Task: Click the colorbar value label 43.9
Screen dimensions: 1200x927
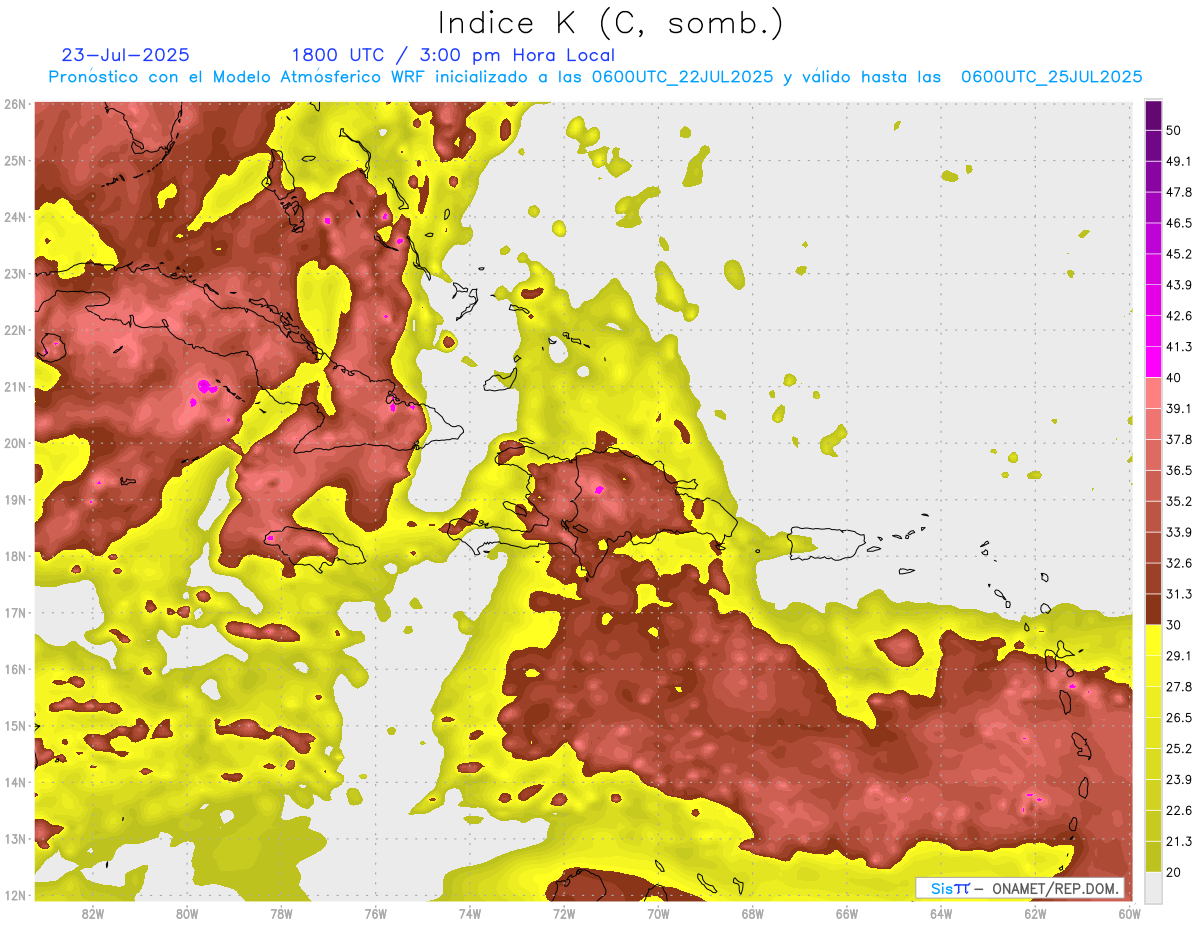Action: (x=1179, y=285)
